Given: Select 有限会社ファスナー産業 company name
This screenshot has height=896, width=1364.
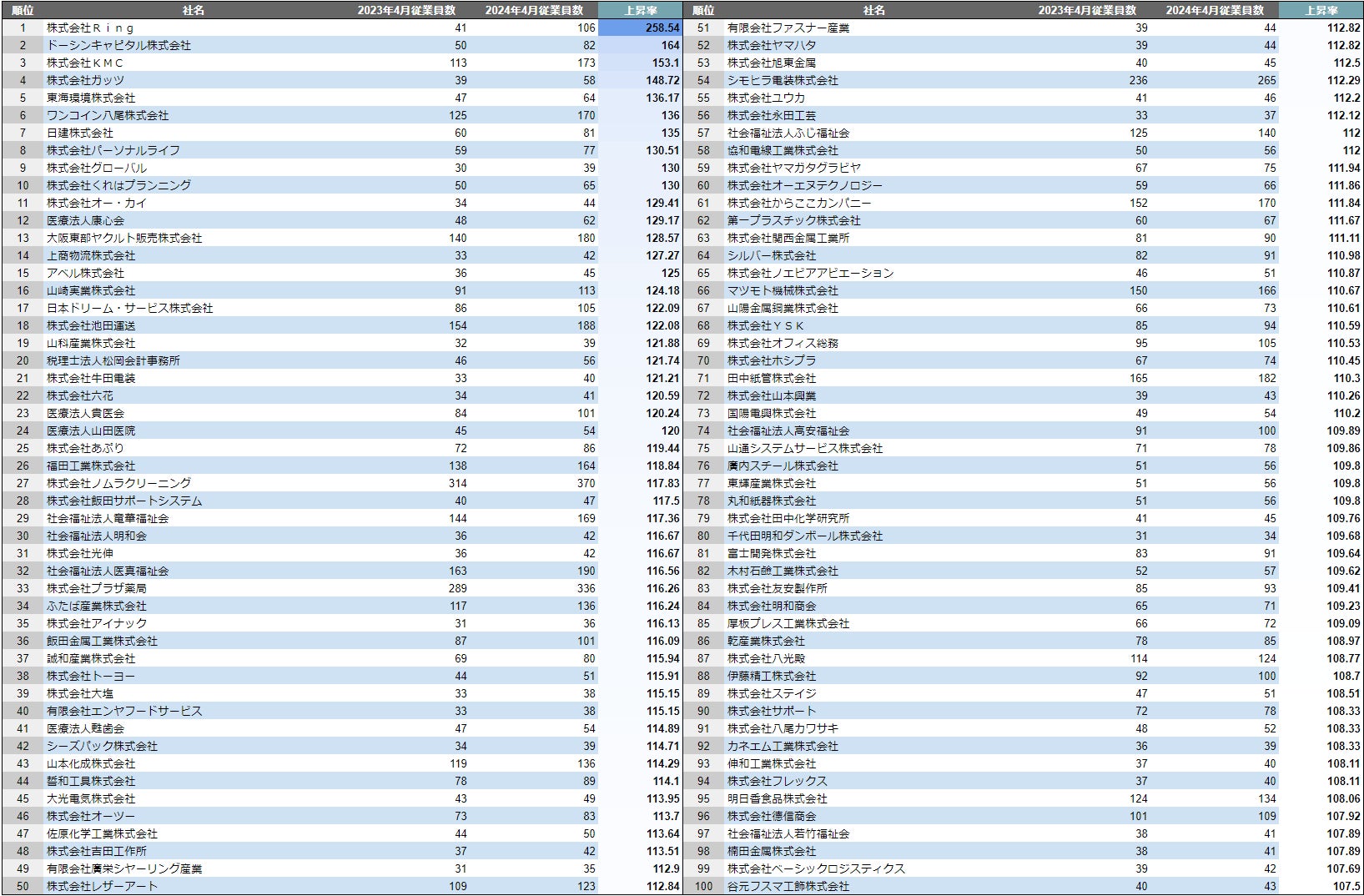Looking at the screenshot, I should [788, 28].
